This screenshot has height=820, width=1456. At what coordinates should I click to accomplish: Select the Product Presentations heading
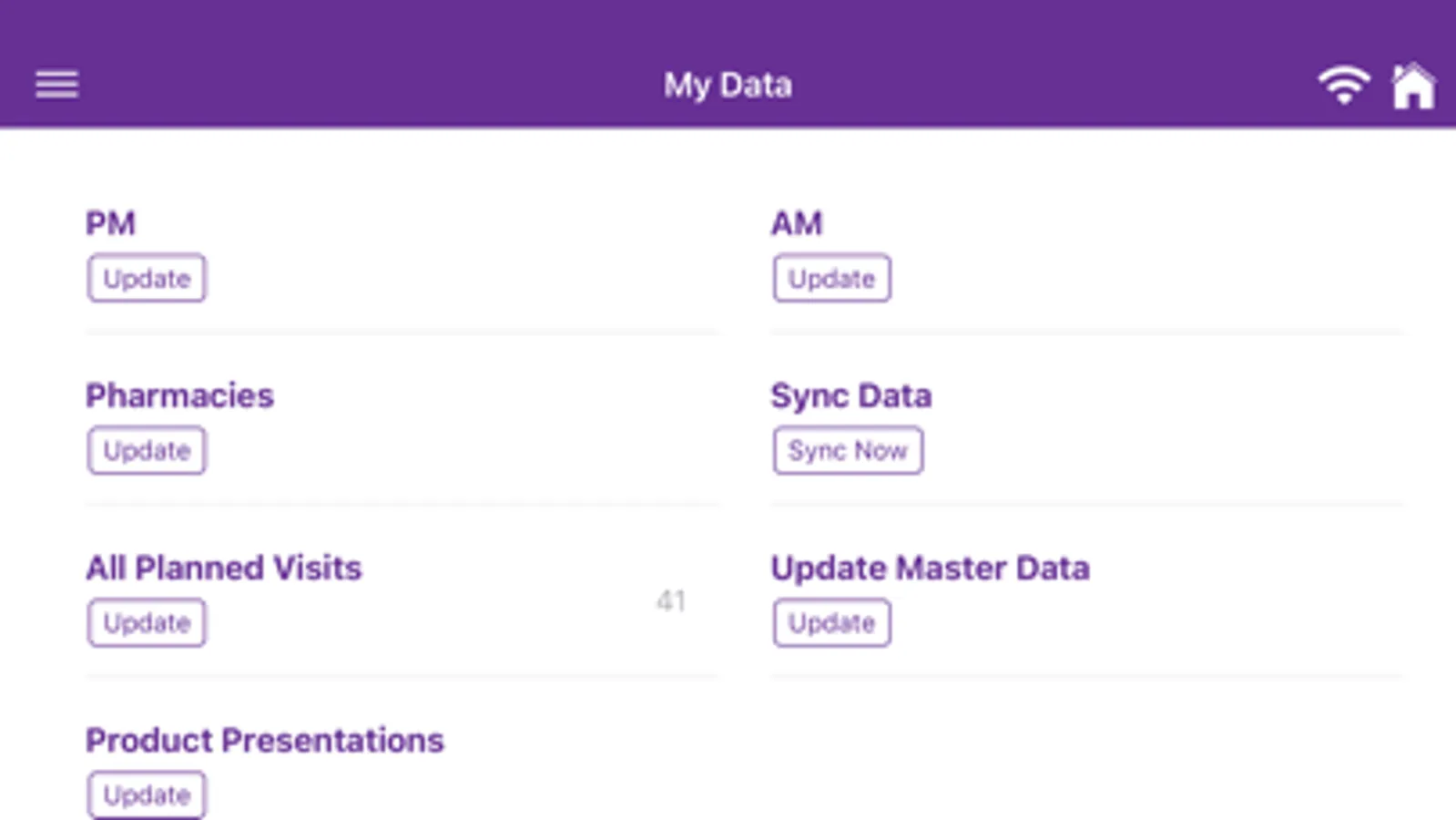tap(265, 740)
